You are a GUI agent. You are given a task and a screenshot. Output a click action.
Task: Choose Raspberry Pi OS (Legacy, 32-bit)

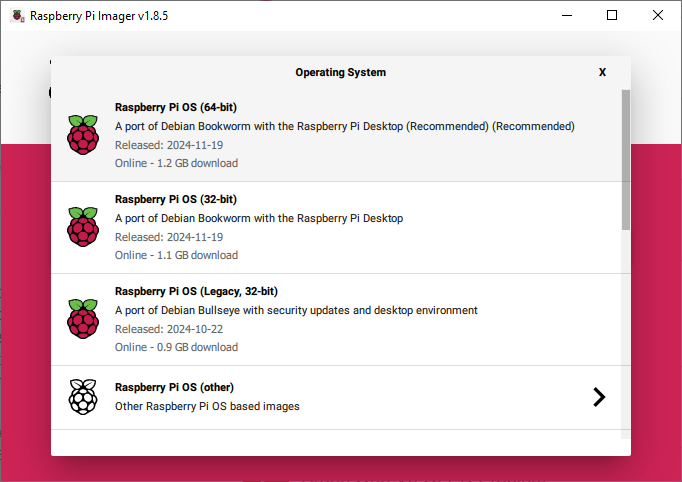[x=336, y=320]
